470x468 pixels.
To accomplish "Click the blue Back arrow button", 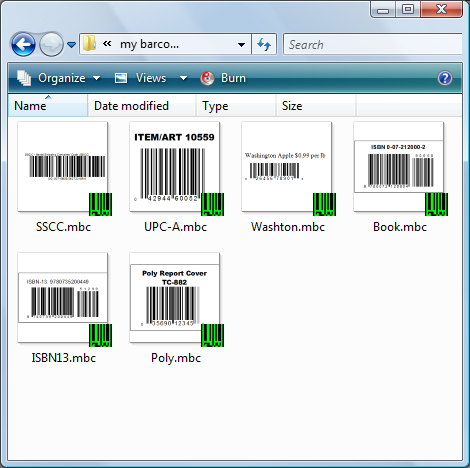I will coord(23,44).
